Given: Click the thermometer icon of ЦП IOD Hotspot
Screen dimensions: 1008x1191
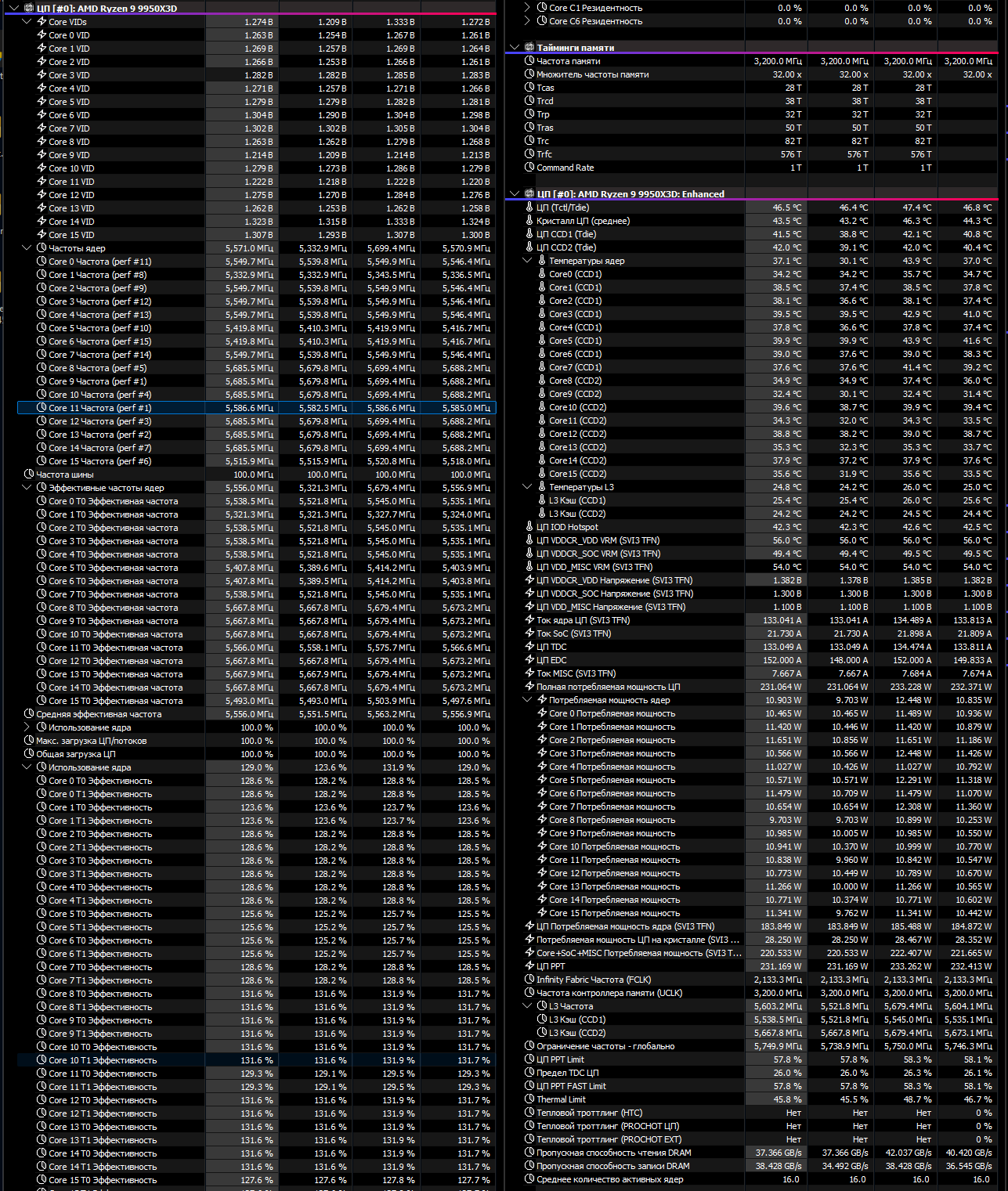Looking at the screenshot, I should click(x=529, y=527).
